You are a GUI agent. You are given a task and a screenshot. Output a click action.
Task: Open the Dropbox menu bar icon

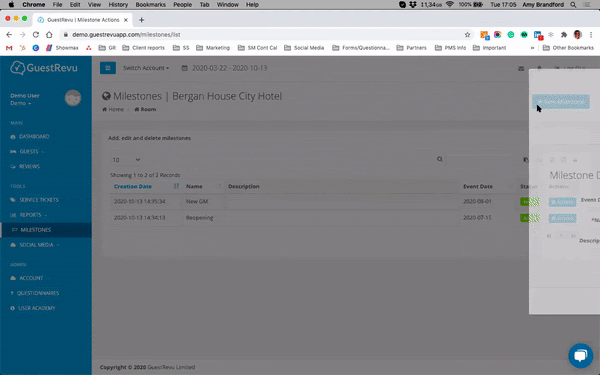coord(413,5)
